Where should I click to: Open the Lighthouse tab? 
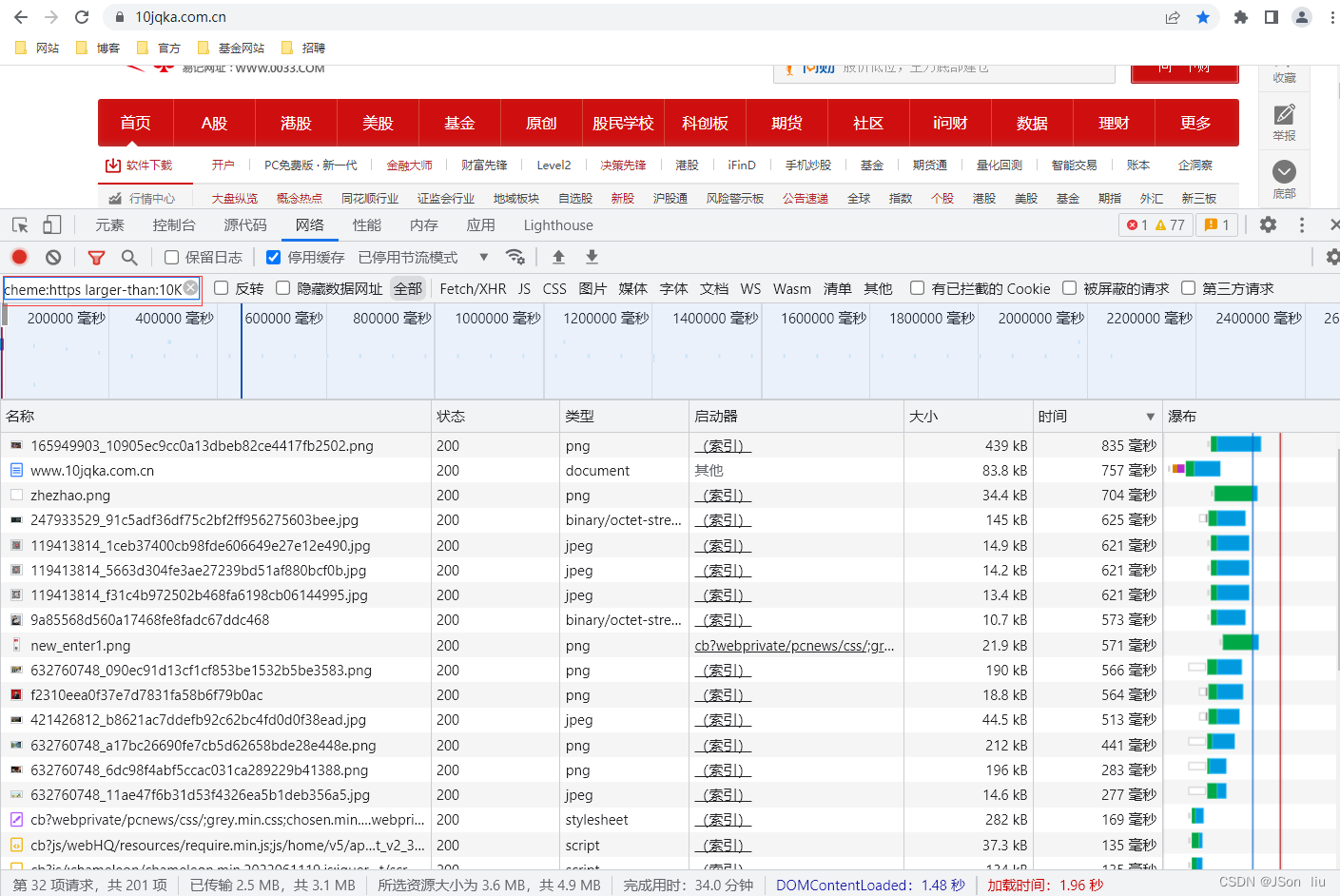[x=558, y=225]
